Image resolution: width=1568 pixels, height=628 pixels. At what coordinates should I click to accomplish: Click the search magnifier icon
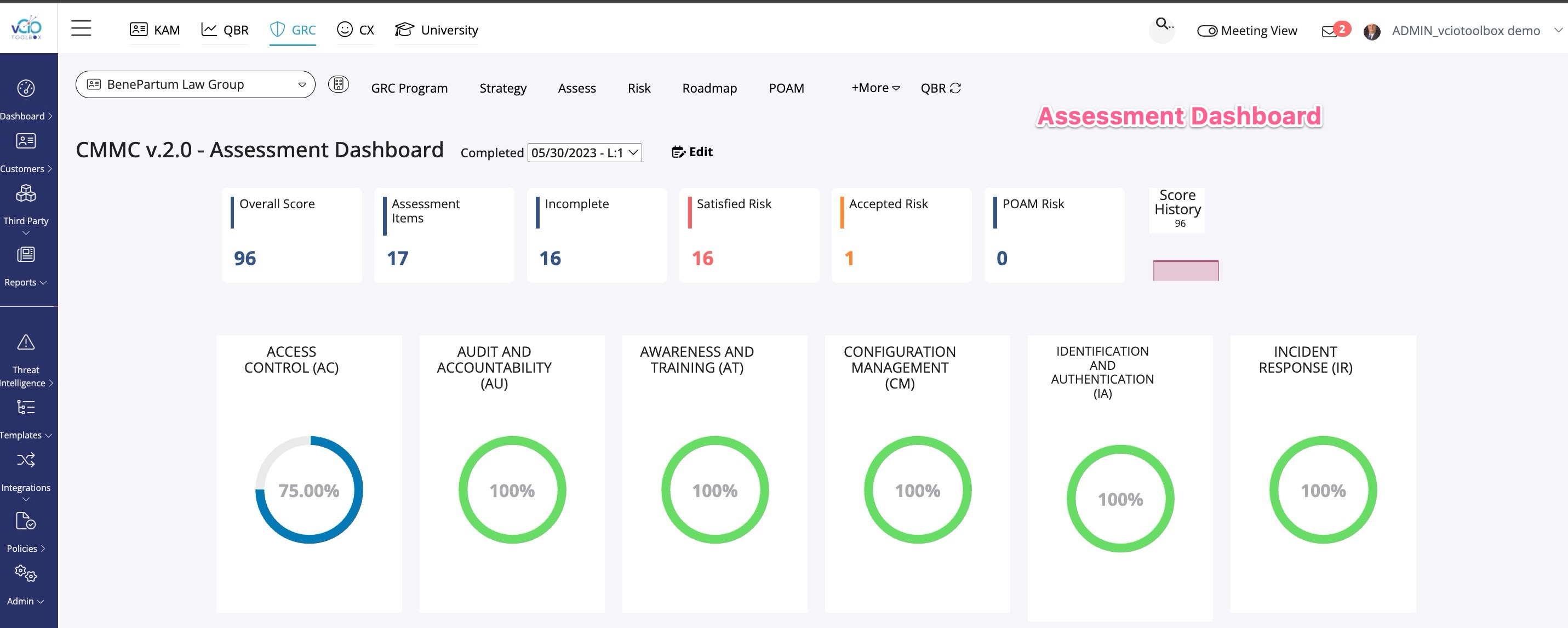click(x=1162, y=24)
